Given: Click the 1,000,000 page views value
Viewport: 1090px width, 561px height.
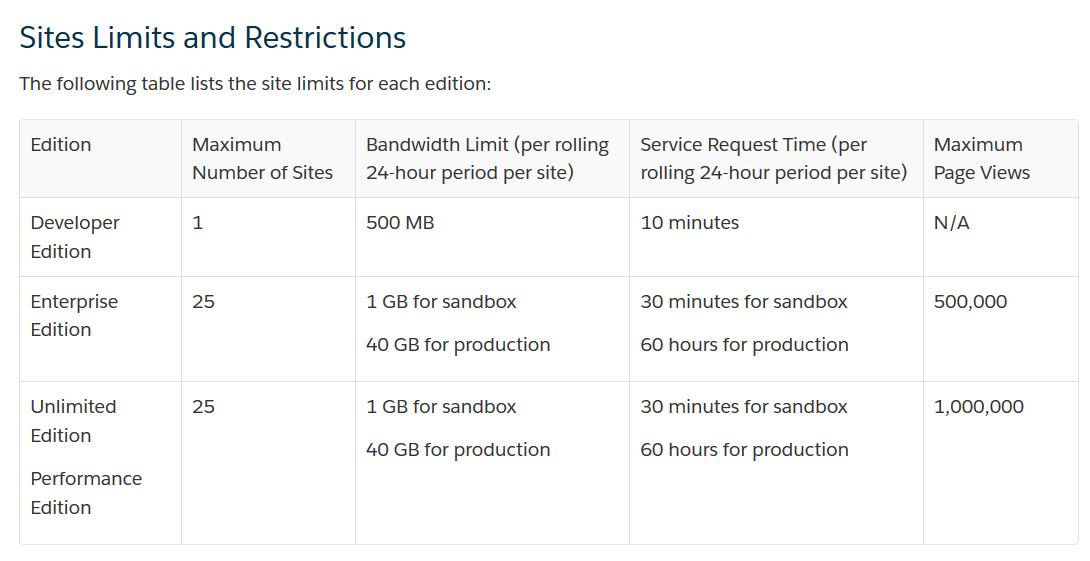Looking at the screenshot, I should [978, 407].
